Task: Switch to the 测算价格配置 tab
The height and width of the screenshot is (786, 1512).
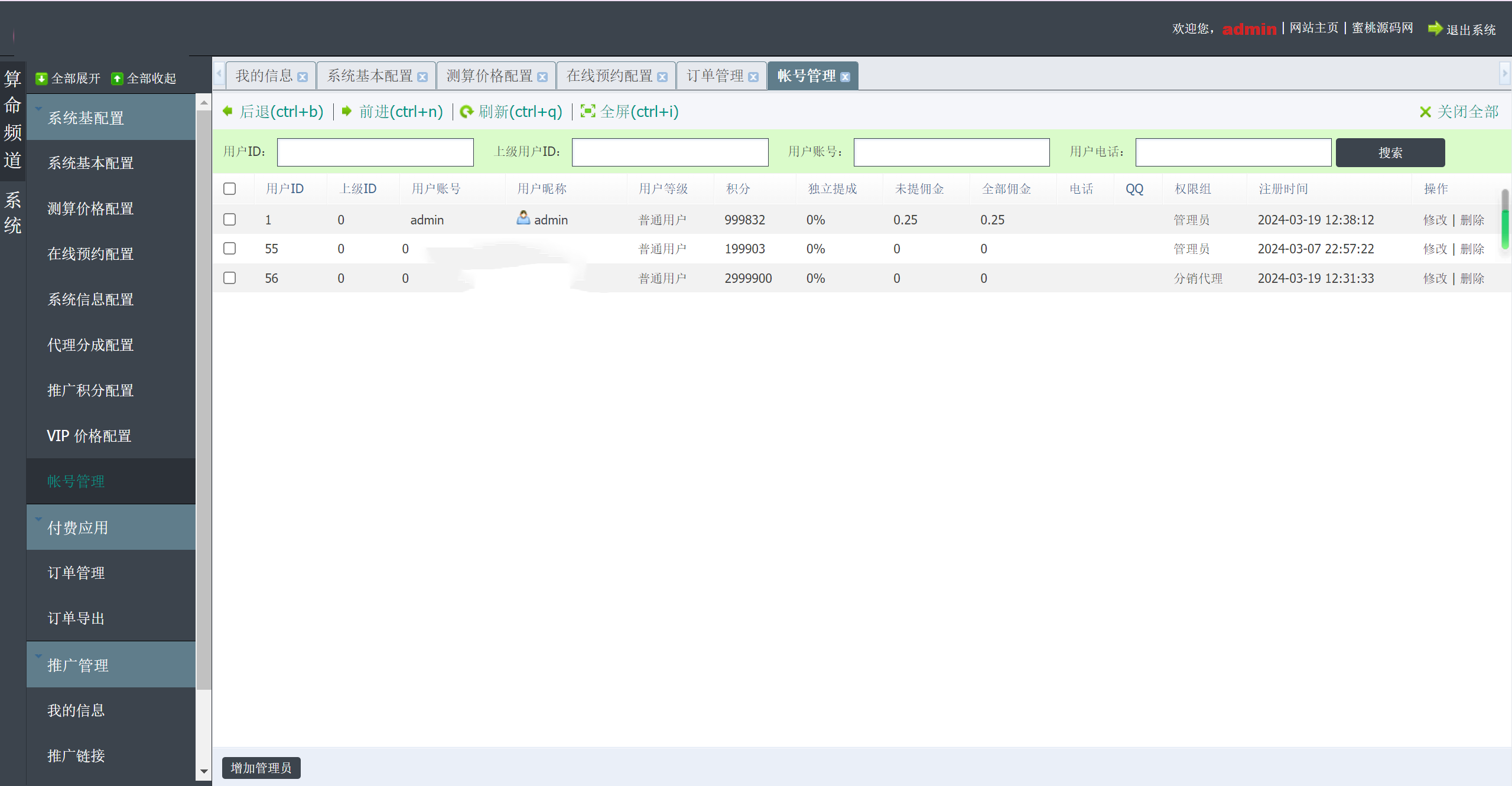Action: [489, 76]
